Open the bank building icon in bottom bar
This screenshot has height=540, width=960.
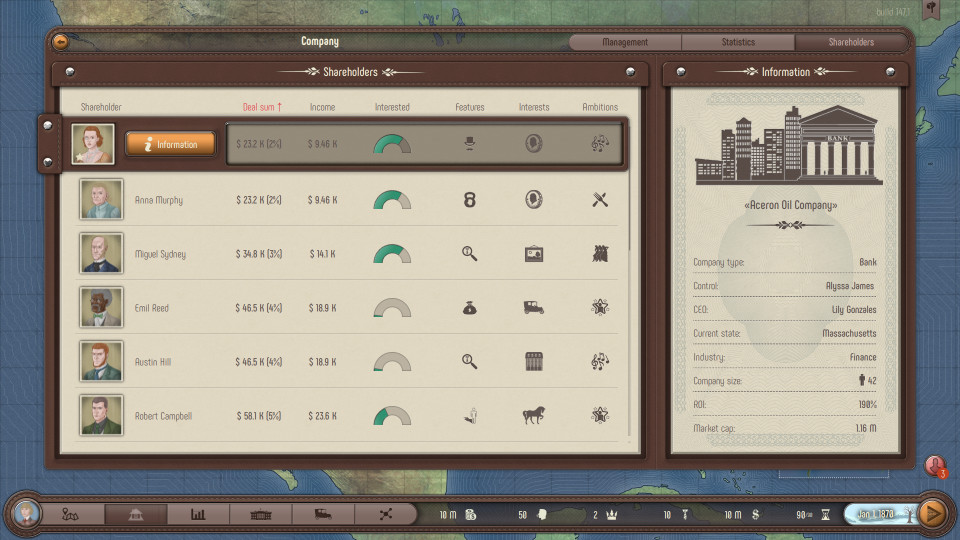[x=136, y=514]
